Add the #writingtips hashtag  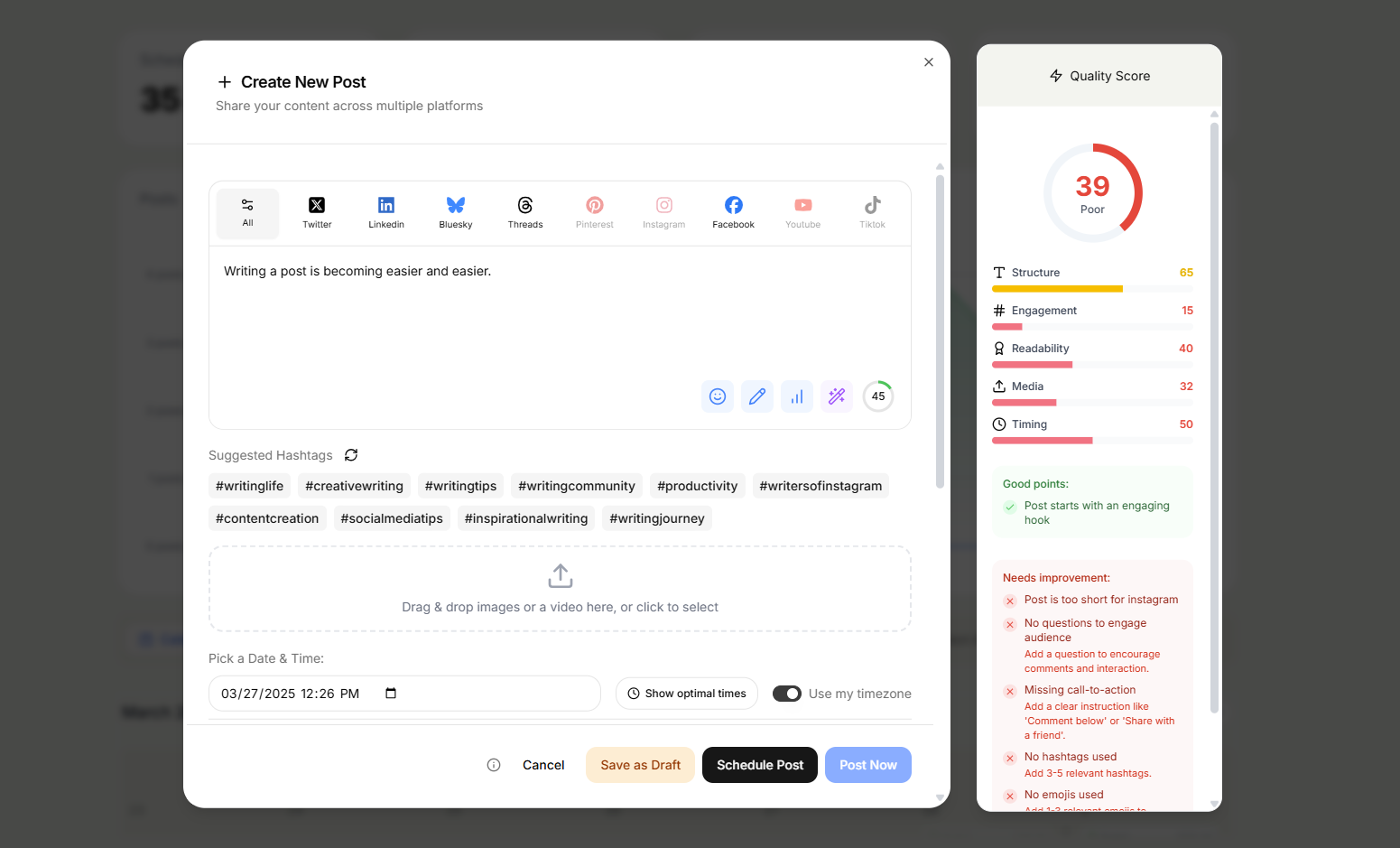[460, 486]
